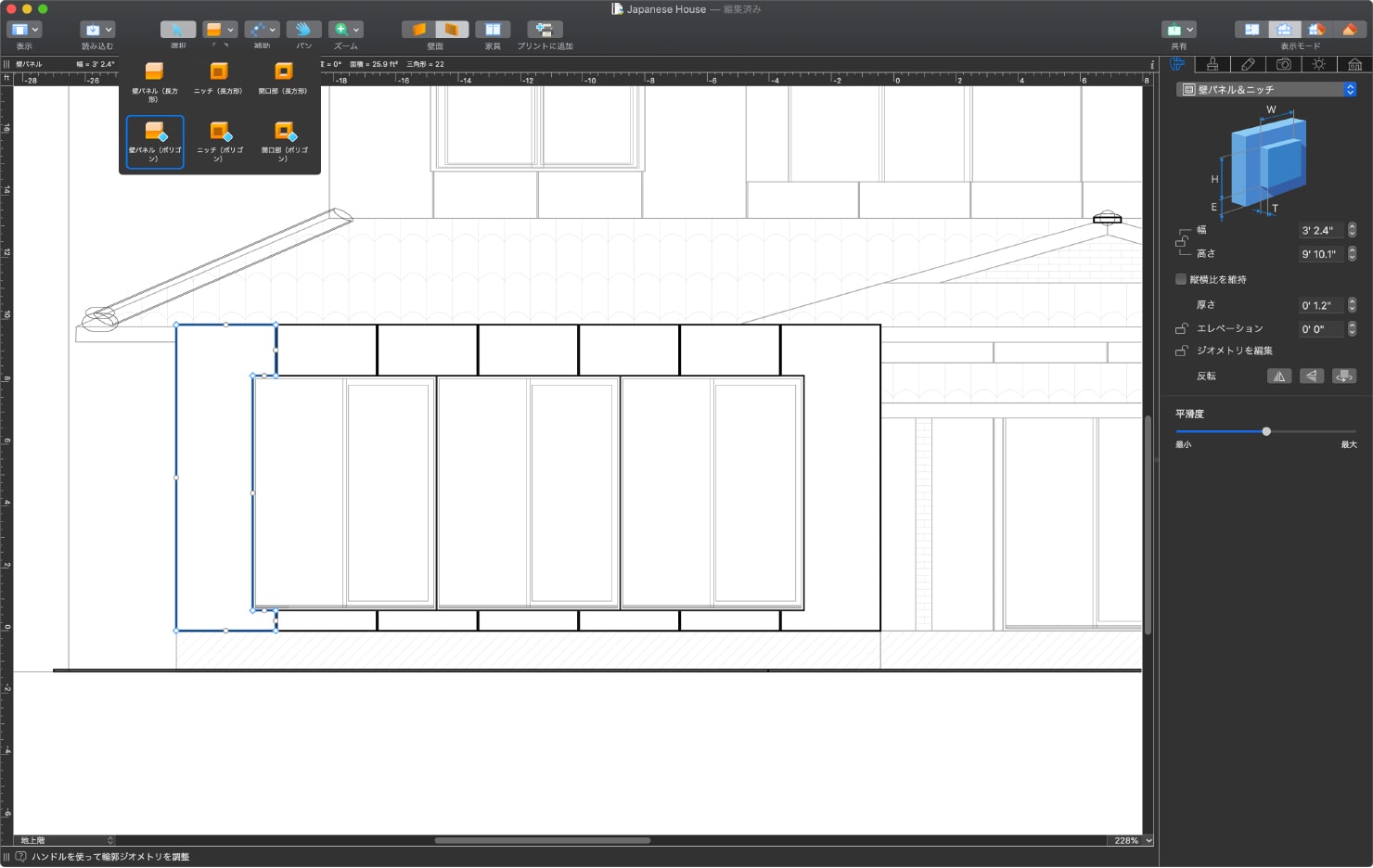This screenshot has width=1373, height=868.
Task: Open the 壁パネル&ニッチ dropdown
Action: point(1266,89)
